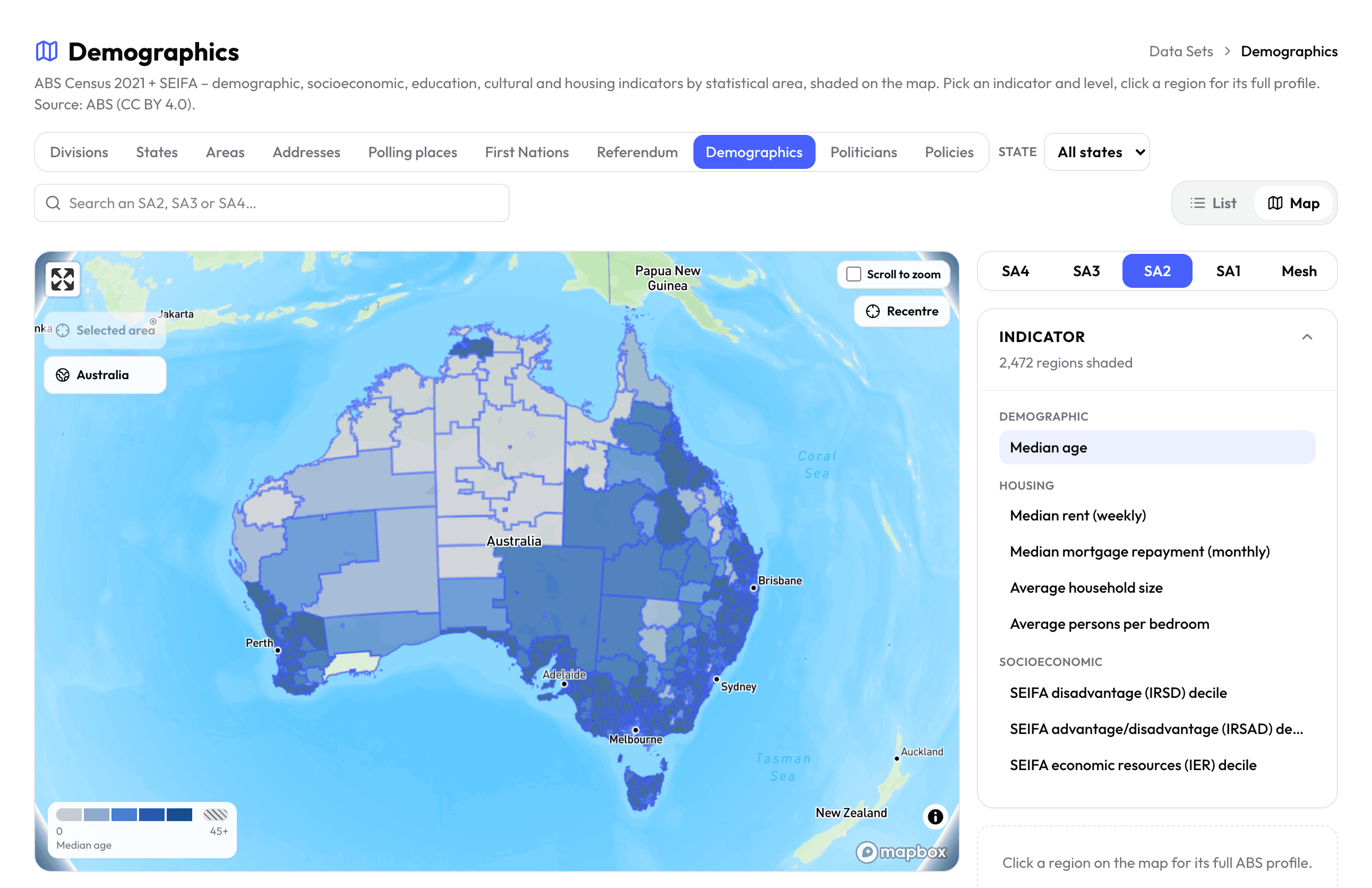This screenshot has height=888, width=1372.
Task: Select SEIFA economic resources (IER) decile
Action: (1157, 765)
